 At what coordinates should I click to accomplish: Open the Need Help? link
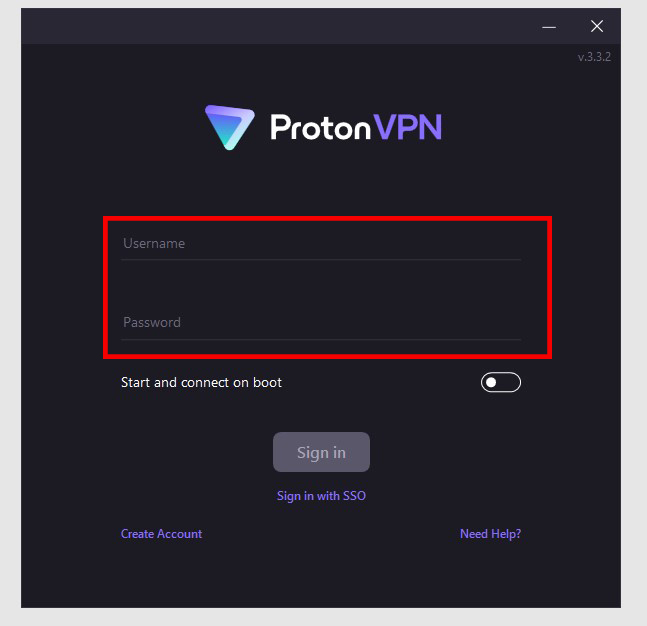tap(490, 534)
